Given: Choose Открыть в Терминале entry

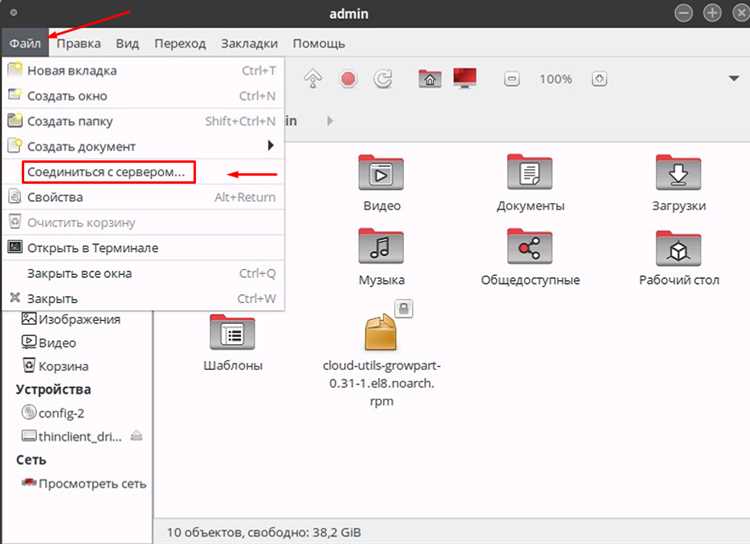Looking at the screenshot, I should point(143,248).
